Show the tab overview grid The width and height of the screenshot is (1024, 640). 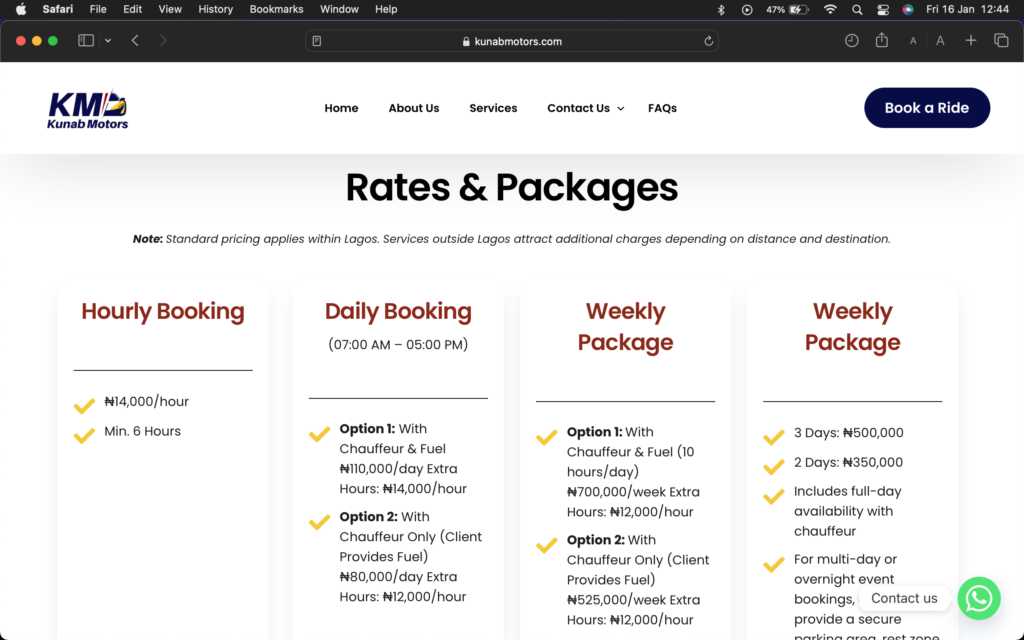click(x=1001, y=41)
